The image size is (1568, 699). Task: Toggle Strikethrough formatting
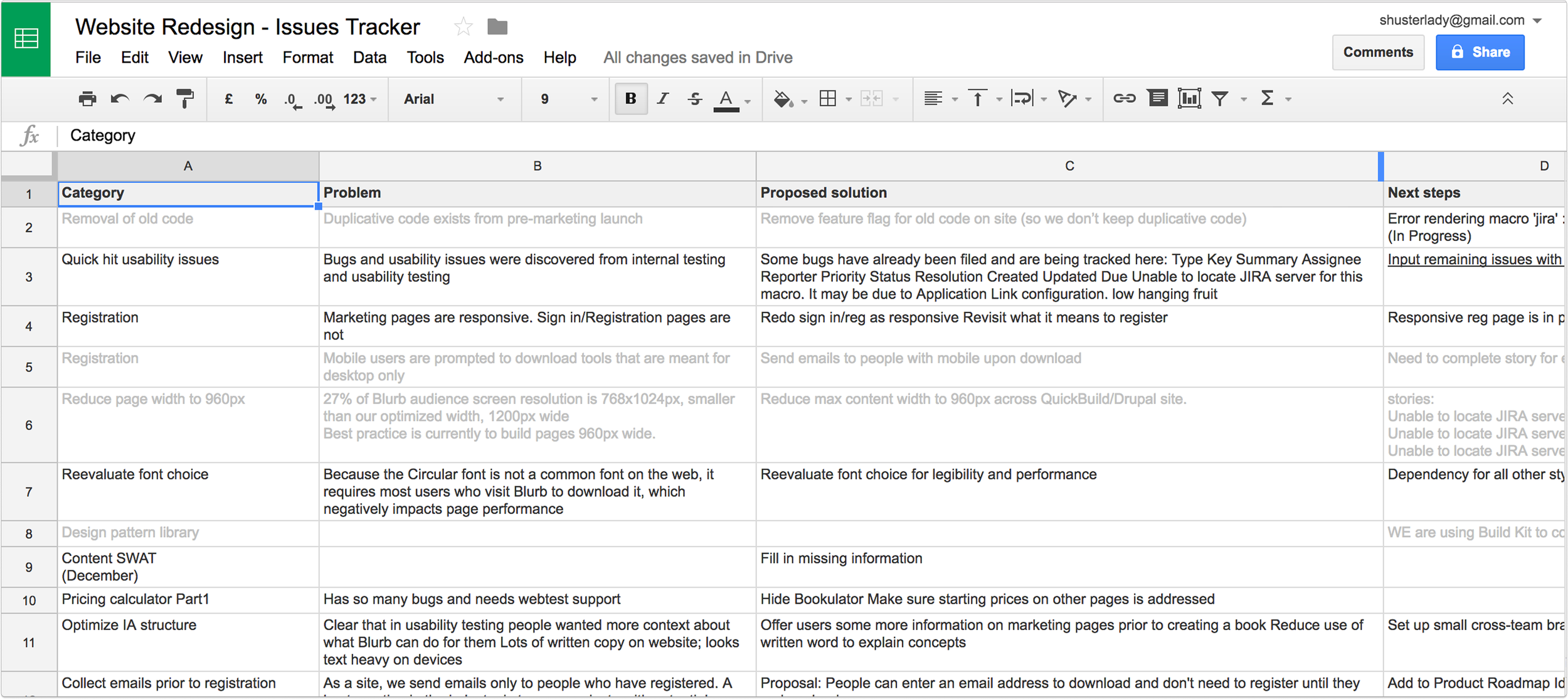[695, 99]
